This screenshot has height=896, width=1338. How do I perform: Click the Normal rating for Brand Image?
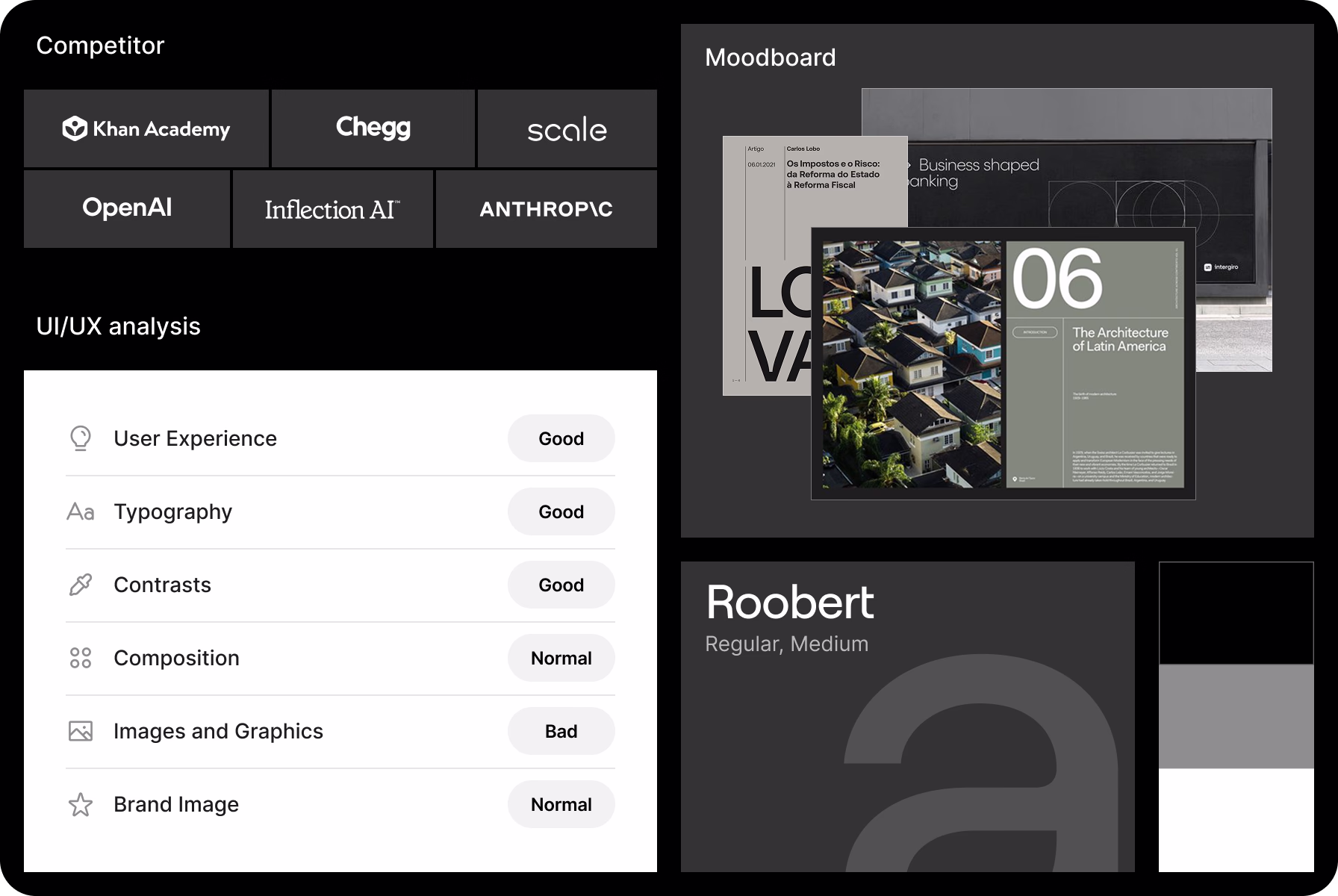click(x=561, y=804)
